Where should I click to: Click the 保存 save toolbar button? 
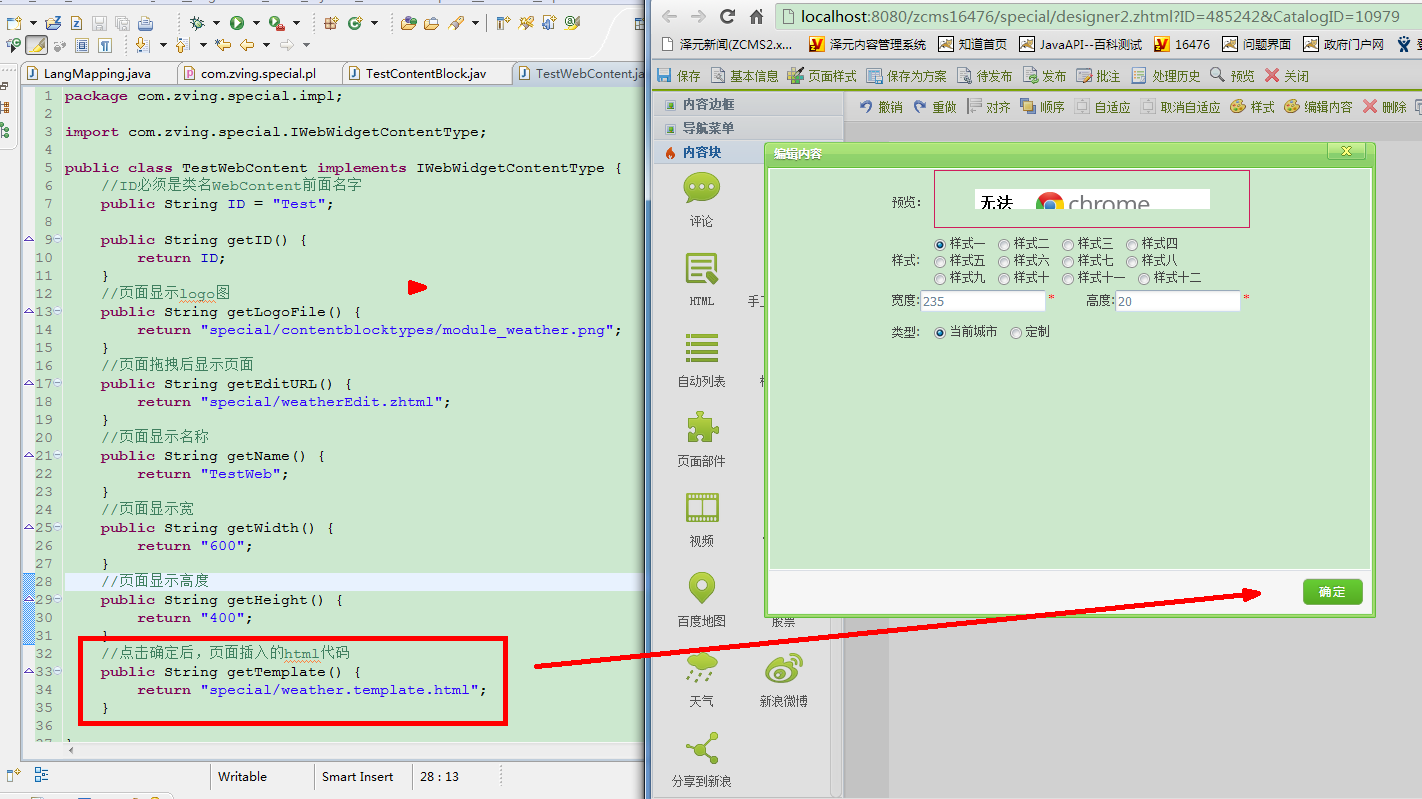click(x=679, y=76)
